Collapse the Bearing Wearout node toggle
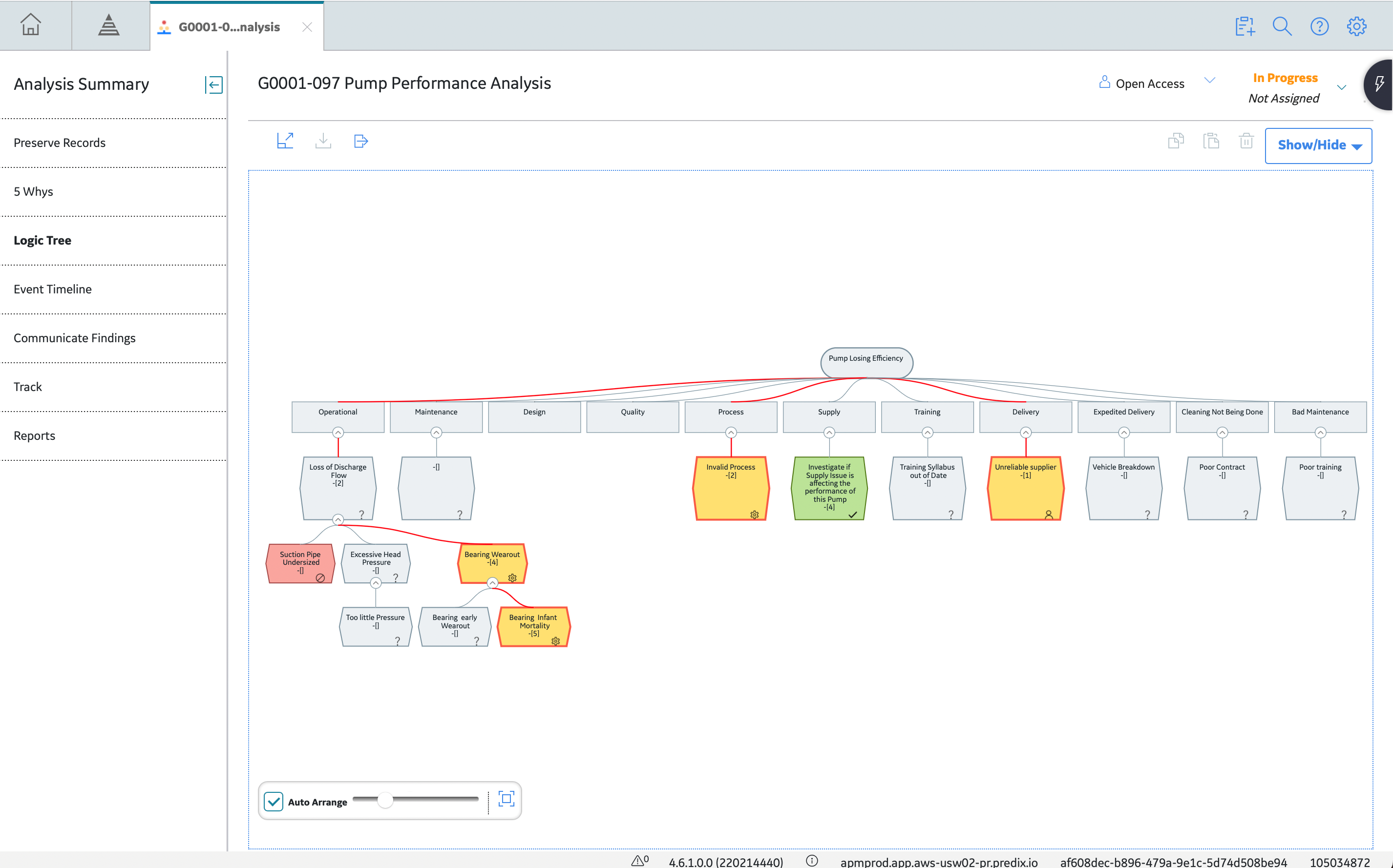Screen dimensions: 1393x868 click(492, 583)
